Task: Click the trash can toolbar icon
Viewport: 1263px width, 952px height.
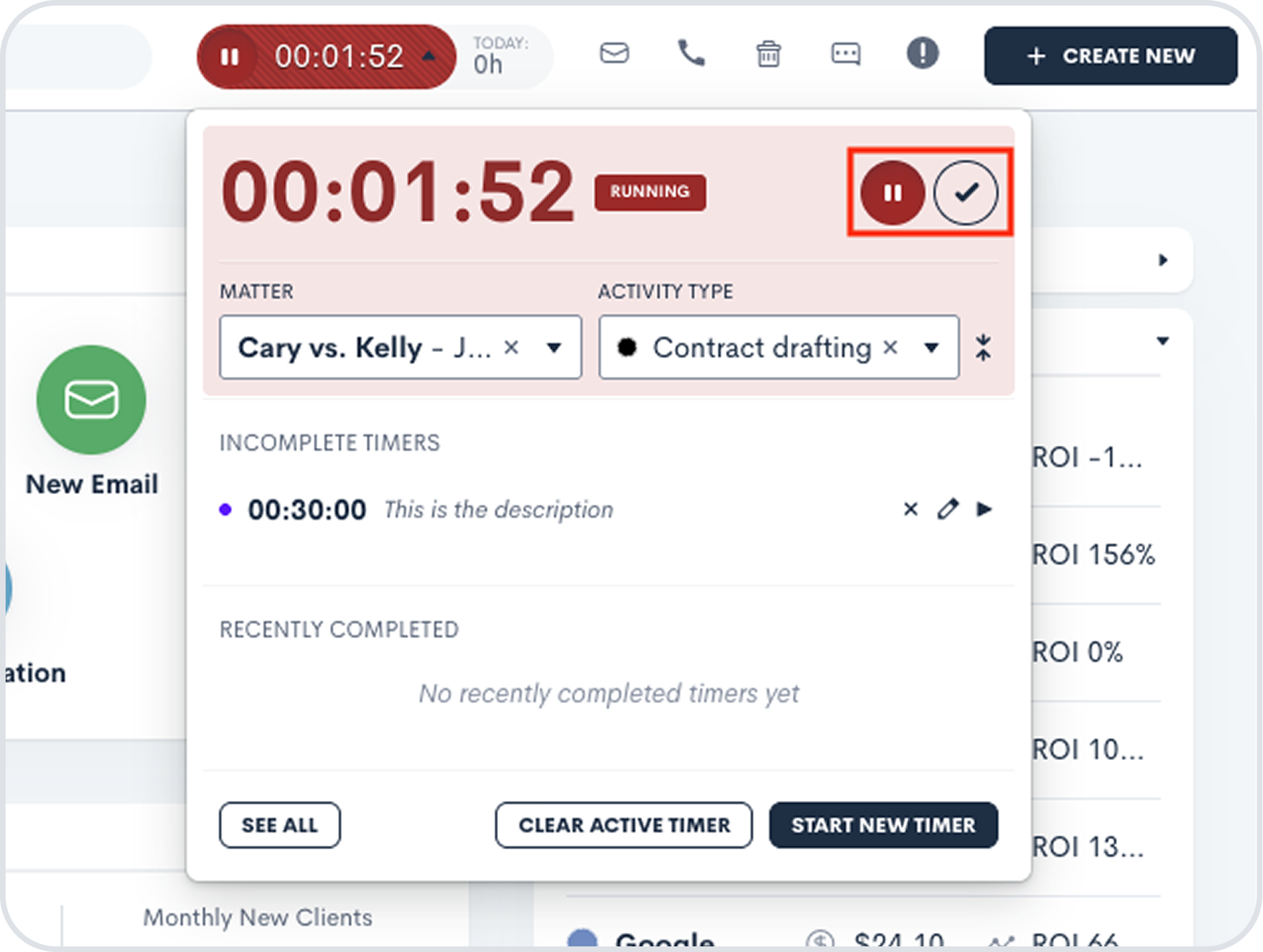Action: (768, 54)
